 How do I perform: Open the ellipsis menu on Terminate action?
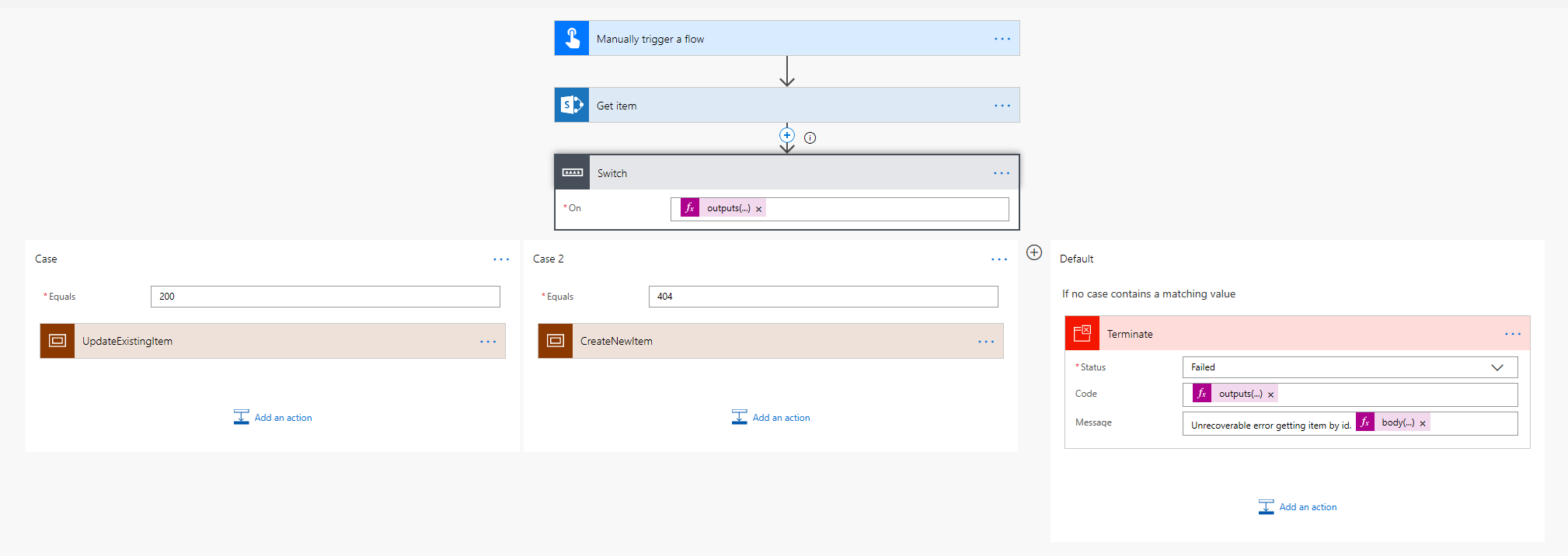coord(1513,334)
